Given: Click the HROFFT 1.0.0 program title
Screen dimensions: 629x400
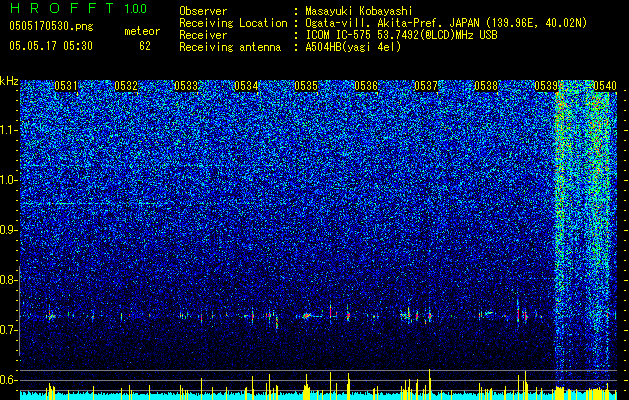Looking at the screenshot, I should click(x=78, y=8).
